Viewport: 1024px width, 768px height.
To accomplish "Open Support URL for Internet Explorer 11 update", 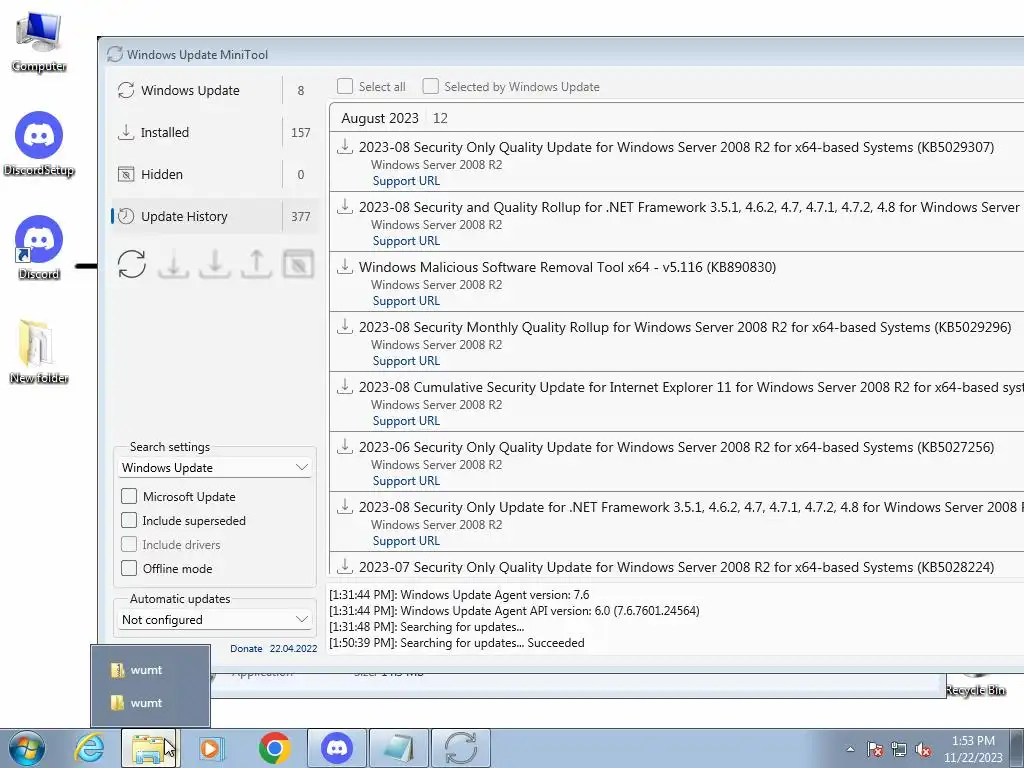I will pos(406,421).
